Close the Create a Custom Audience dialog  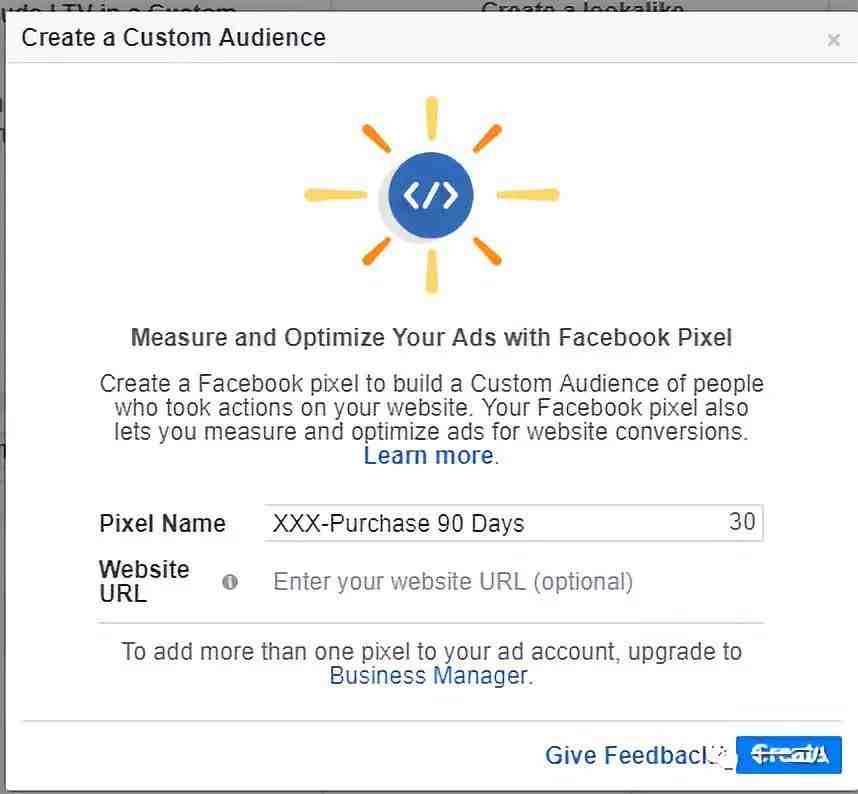pyautogui.click(x=833, y=39)
